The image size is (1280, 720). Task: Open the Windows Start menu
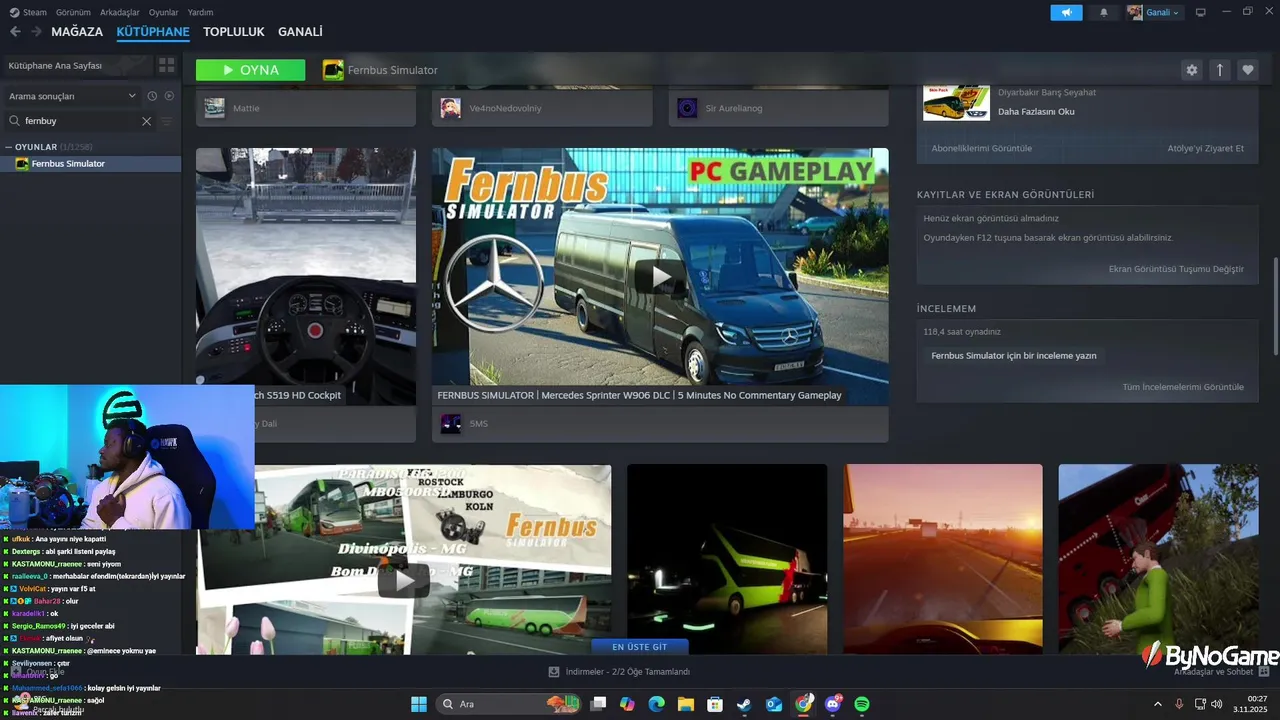tap(418, 704)
